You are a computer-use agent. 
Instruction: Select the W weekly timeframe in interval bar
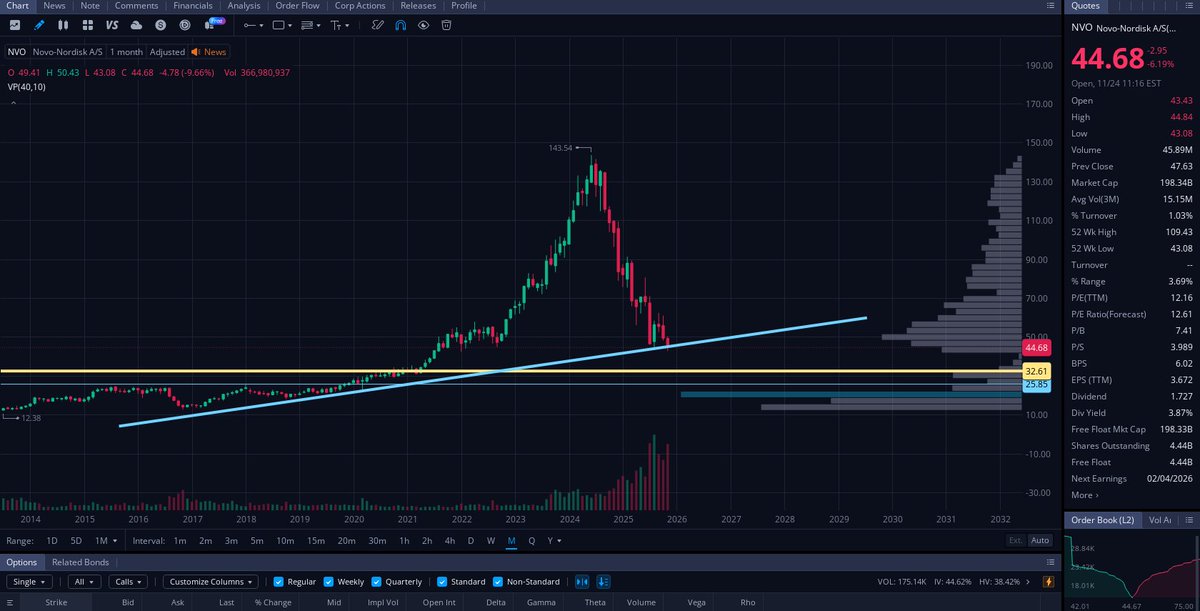490,539
